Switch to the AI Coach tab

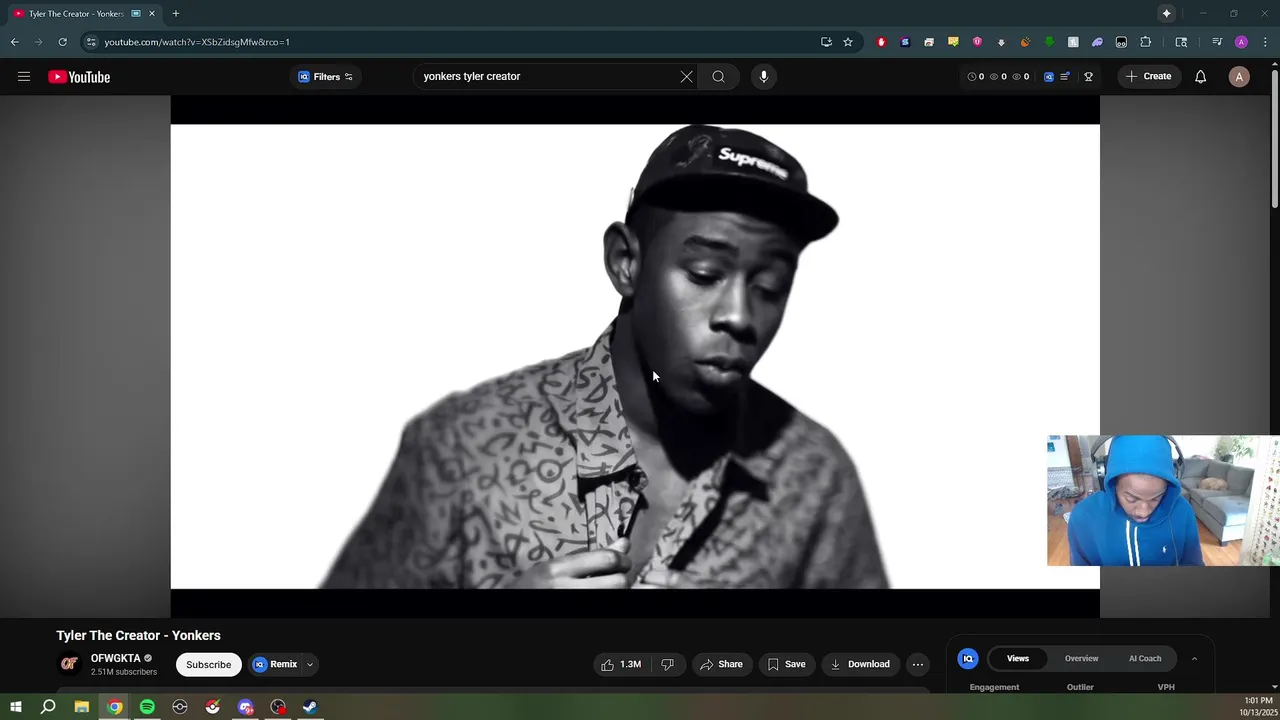1145,659
